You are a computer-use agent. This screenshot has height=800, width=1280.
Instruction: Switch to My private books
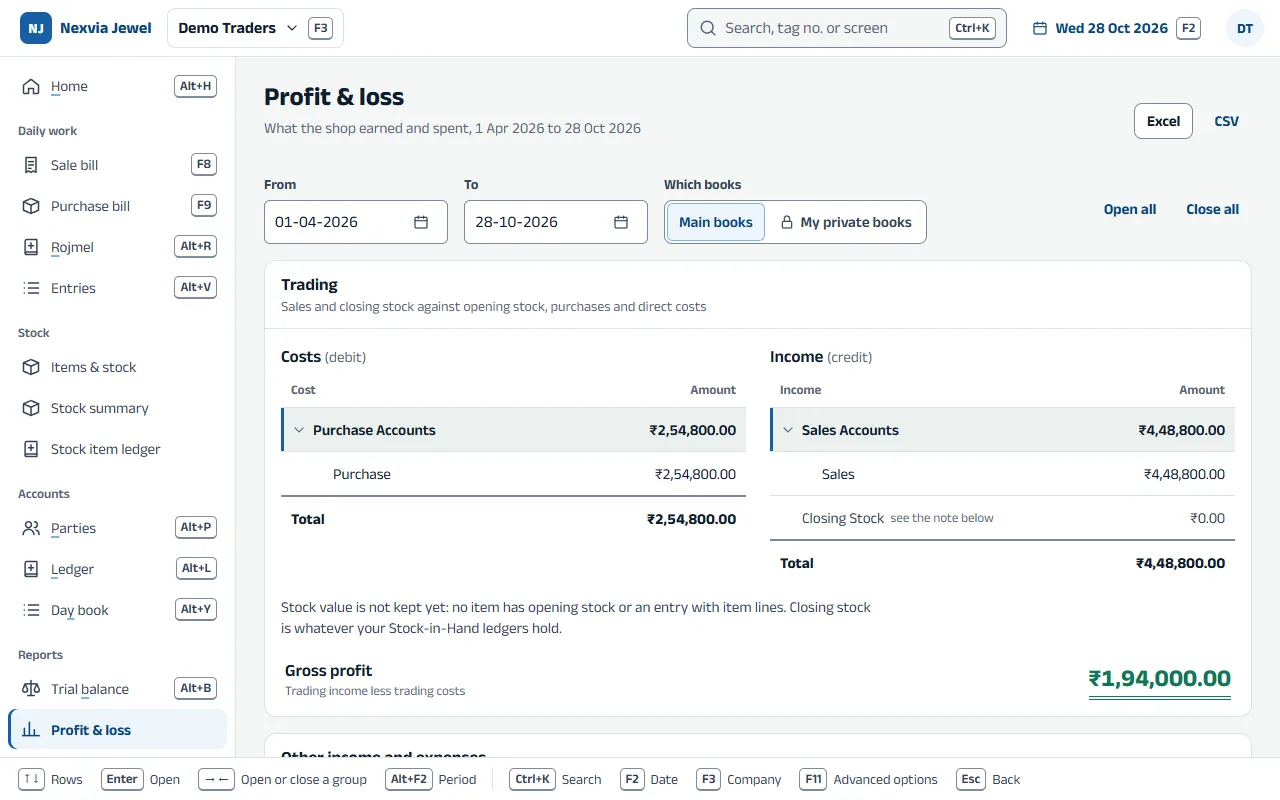point(846,222)
